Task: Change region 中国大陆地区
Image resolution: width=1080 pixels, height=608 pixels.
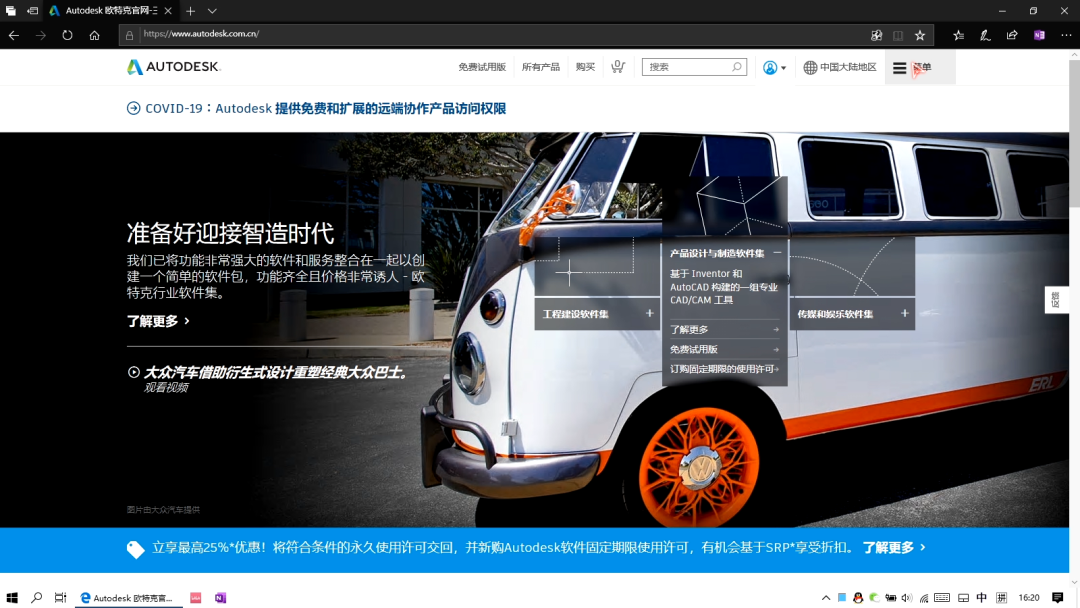Action: (840, 67)
